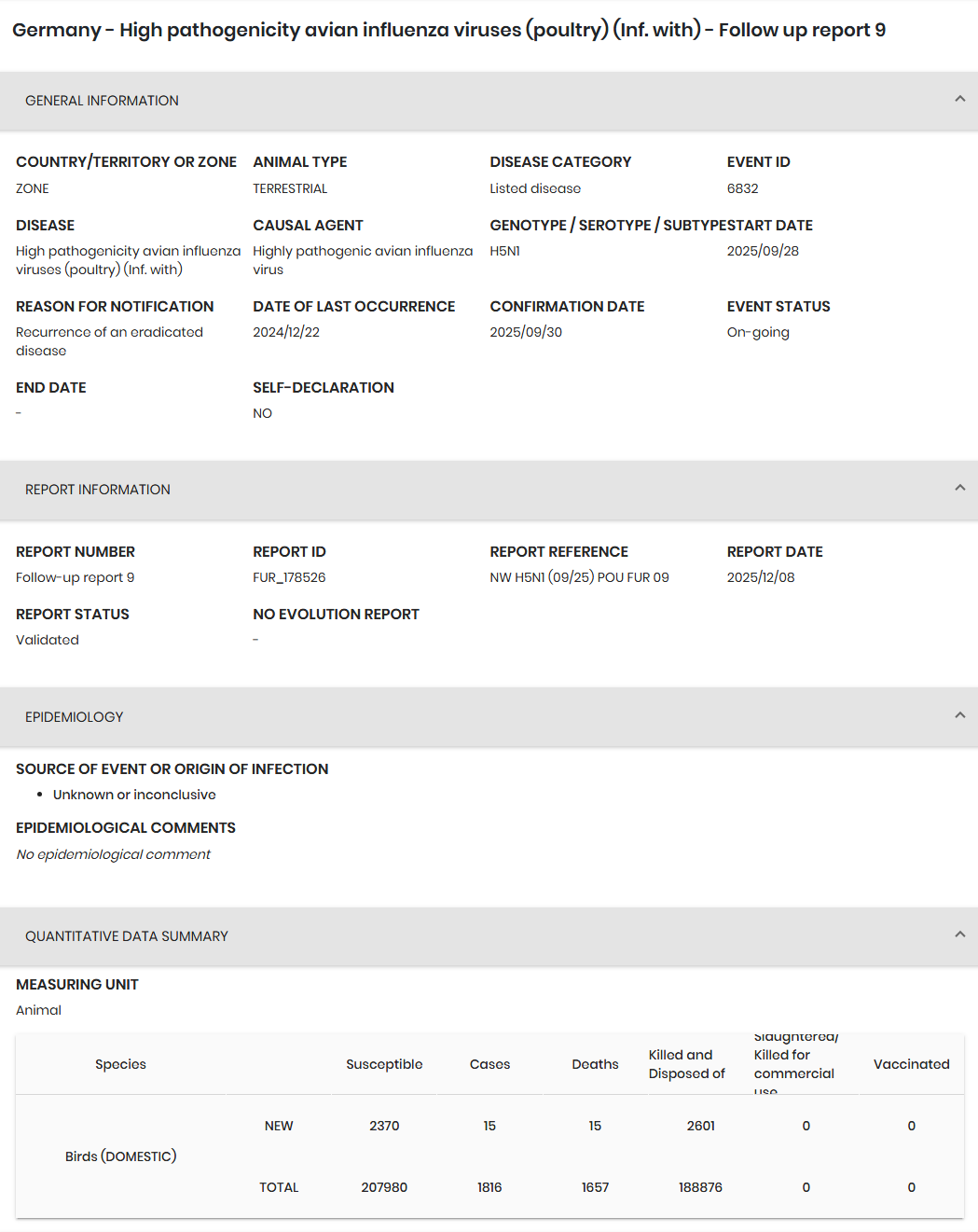This screenshot has width=978, height=1232.
Task: Toggle the EPIDEMIOLOGY section header
Action: [x=489, y=717]
